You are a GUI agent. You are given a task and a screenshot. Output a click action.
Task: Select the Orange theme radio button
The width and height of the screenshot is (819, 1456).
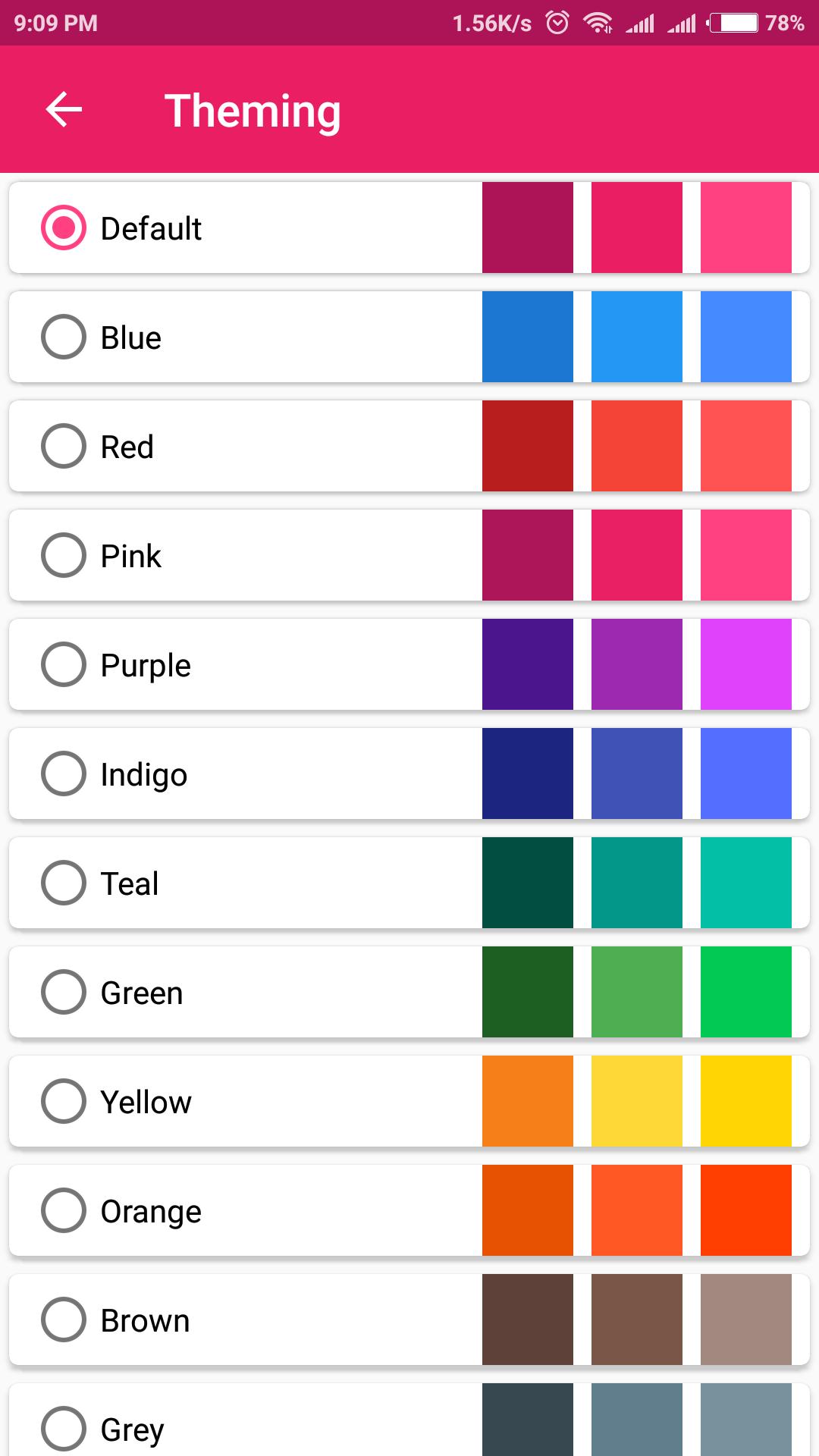tap(64, 1210)
